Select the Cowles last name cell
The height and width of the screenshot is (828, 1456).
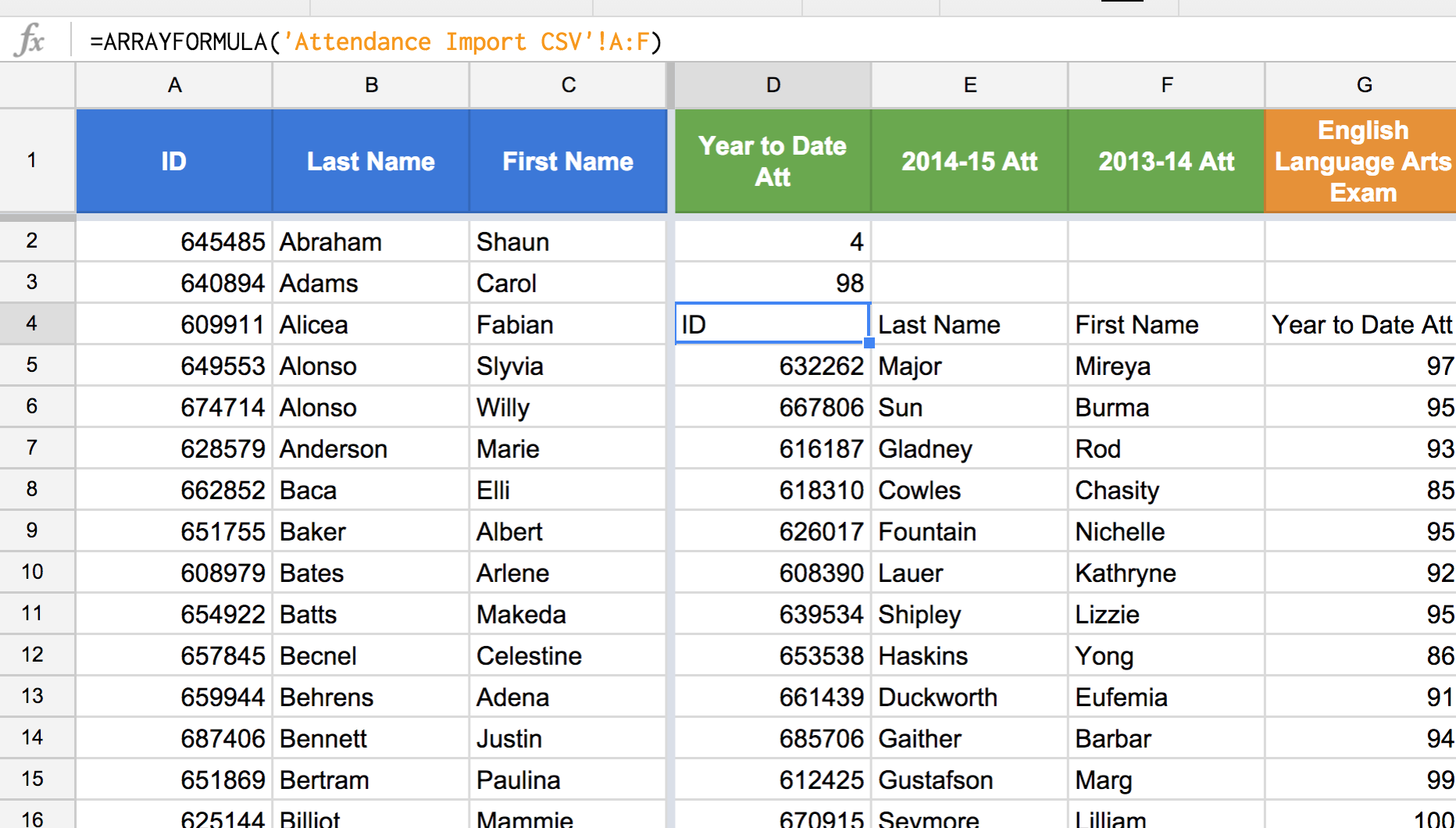(x=969, y=490)
